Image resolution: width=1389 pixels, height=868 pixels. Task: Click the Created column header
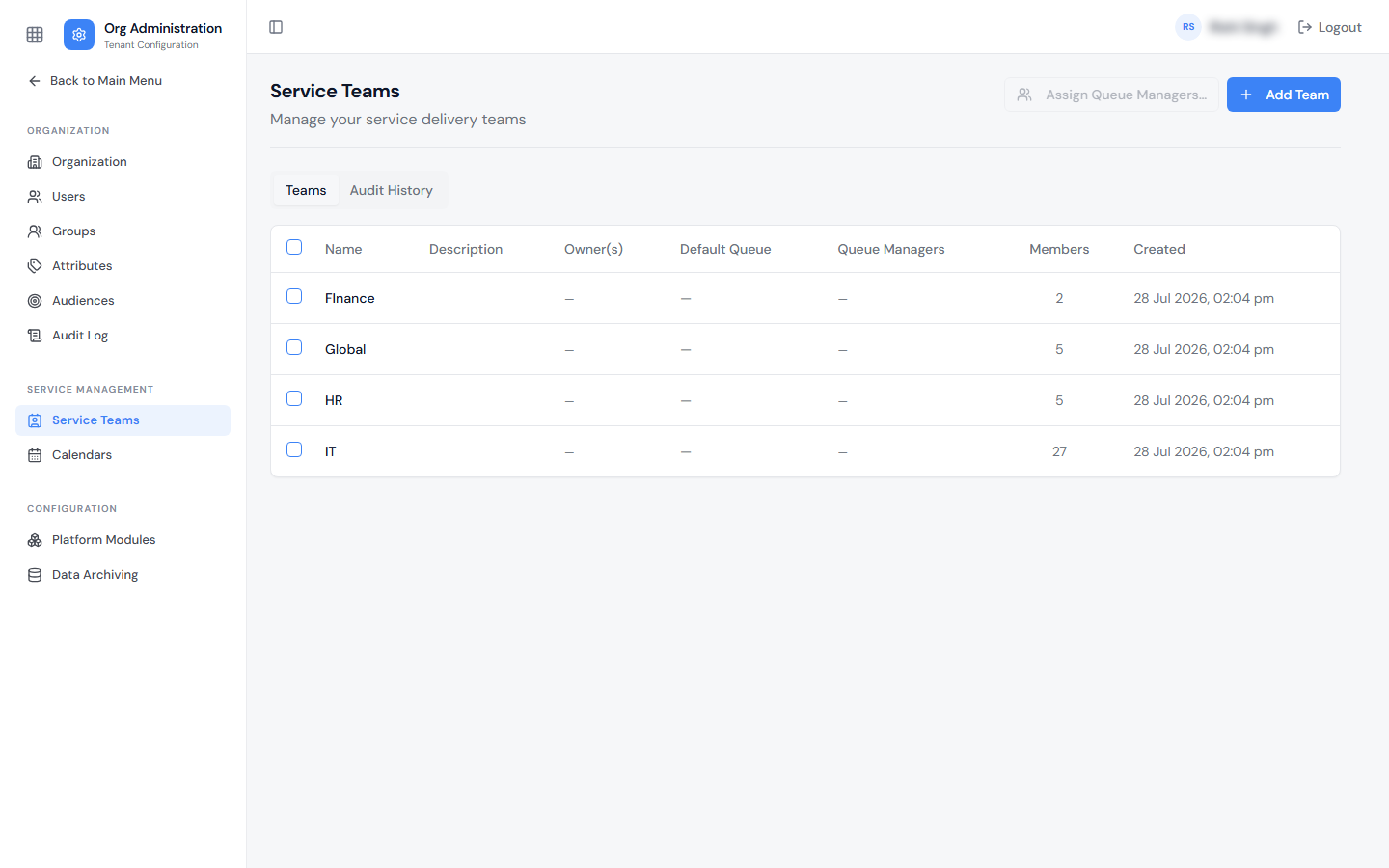[x=1159, y=249]
